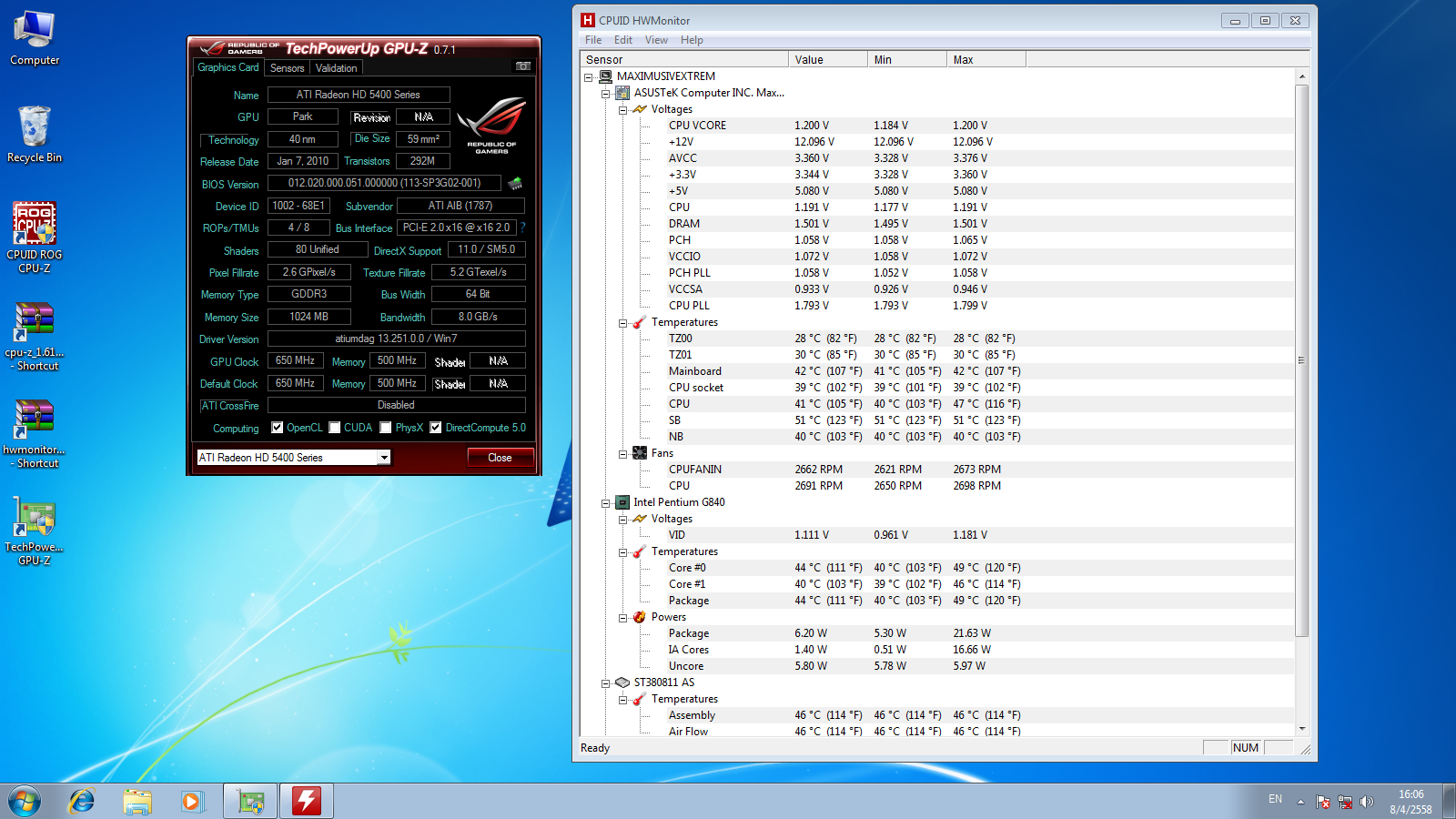Click the volume speaker icon in the tray
The width and height of the screenshot is (1456, 819).
tap(1366, 802)
